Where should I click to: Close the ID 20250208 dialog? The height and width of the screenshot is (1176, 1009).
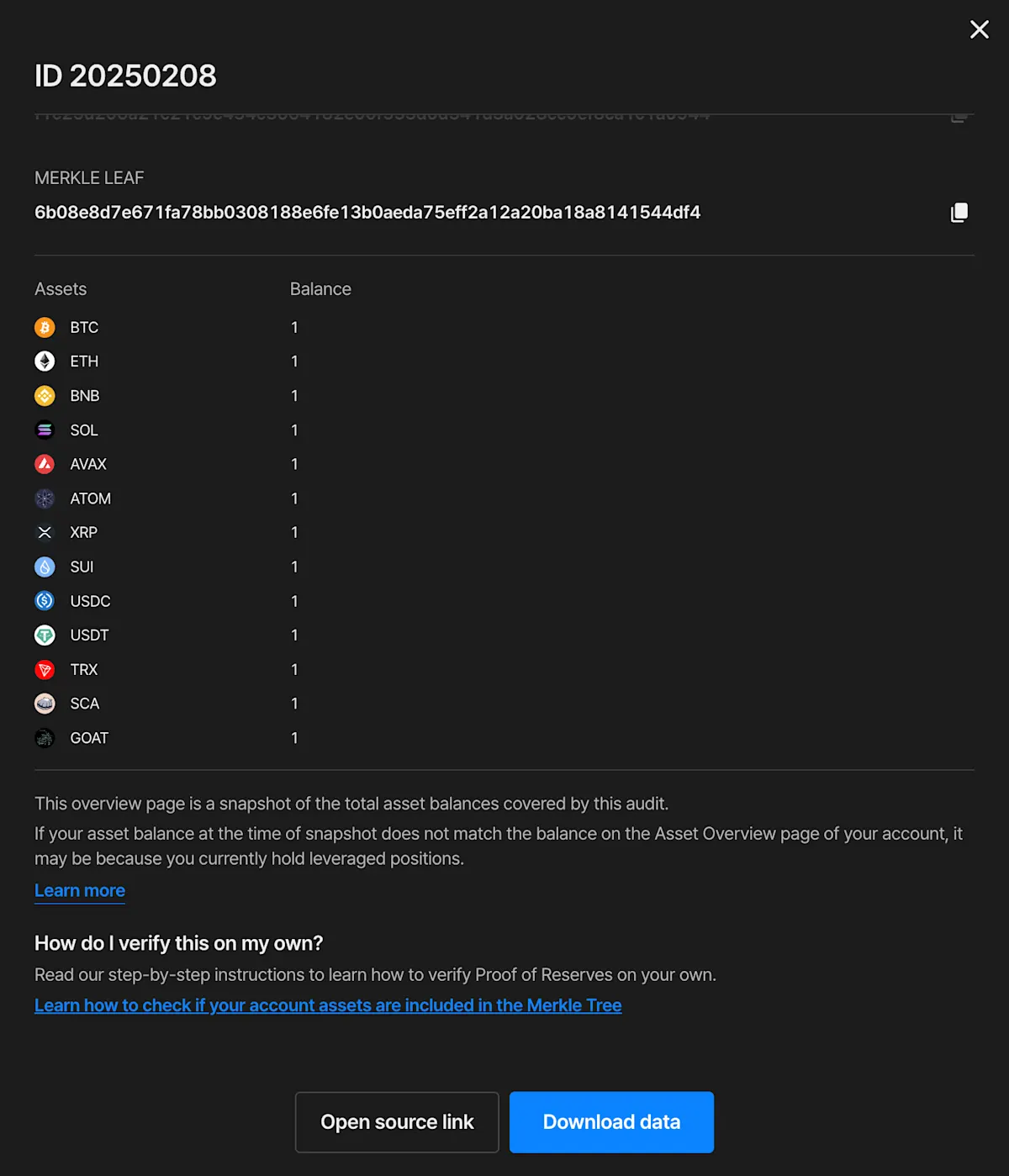(x=979, y=29)
